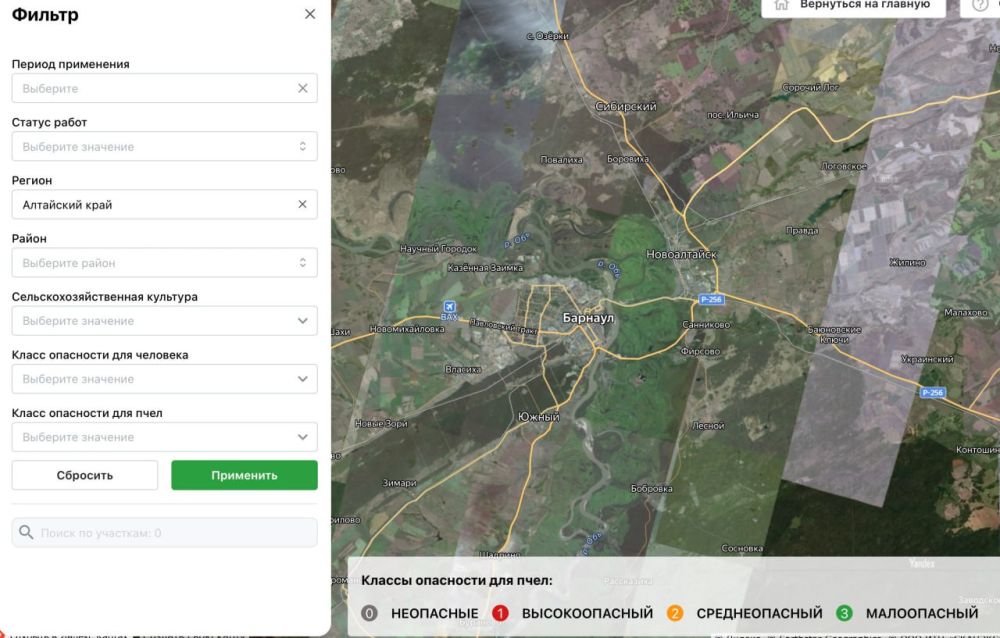This screenshot has width=1000, height=638.
Task: Click the пос. Ильича map label
Action: coord(733,114)
